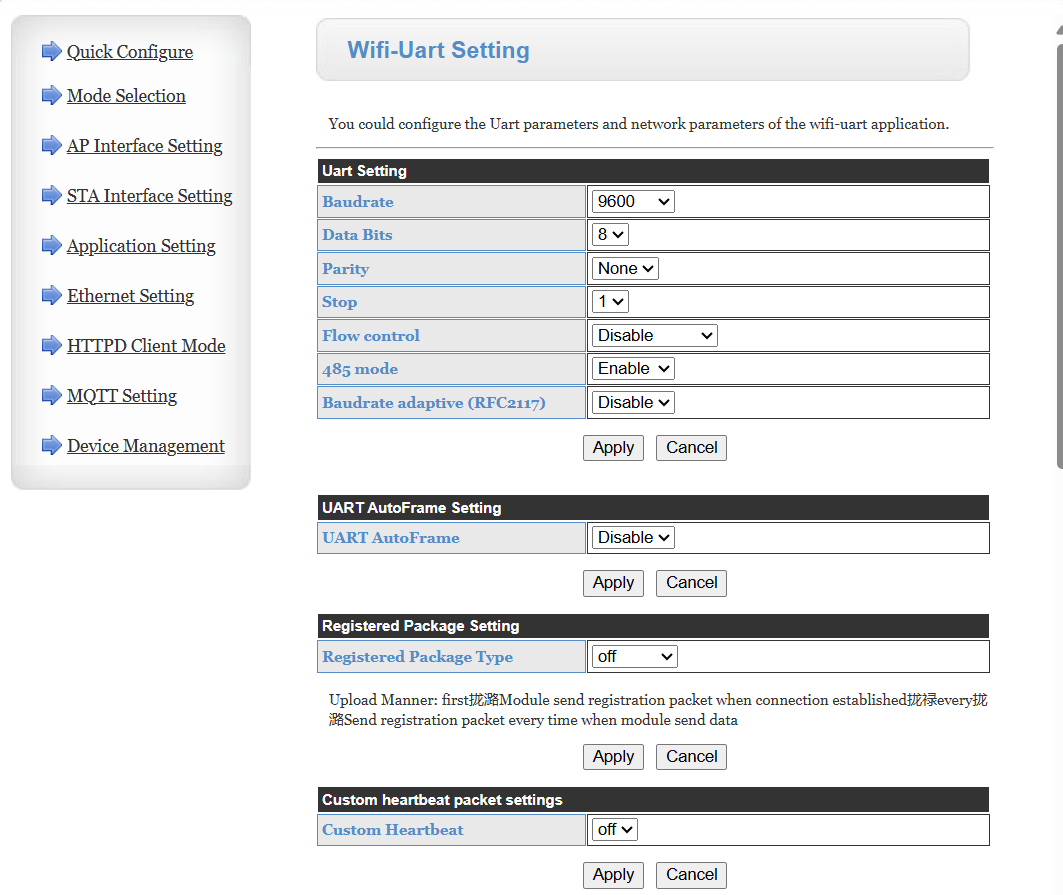Click the UART AutoFrame label
Screen dimensions: 1063x895
pos(390,538)
